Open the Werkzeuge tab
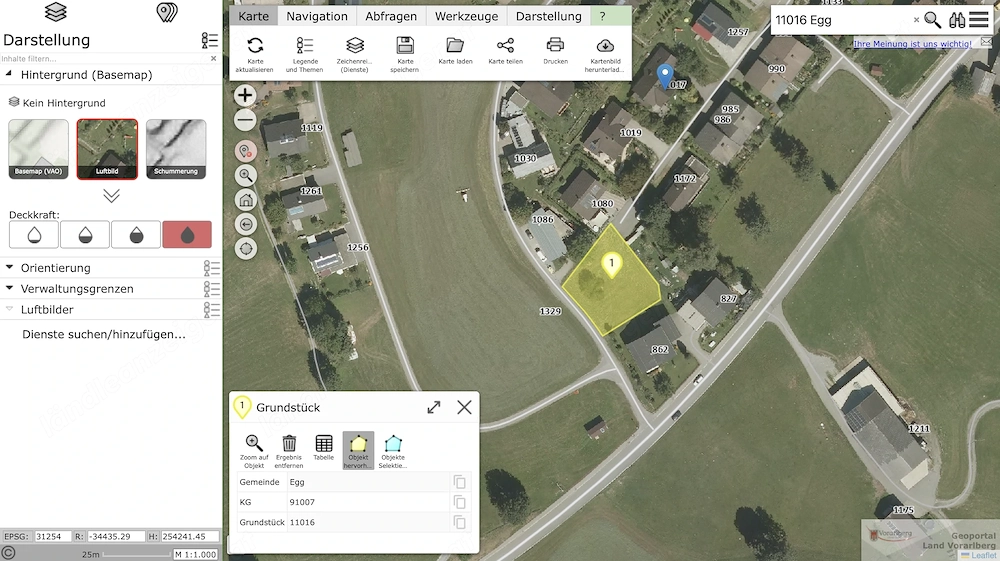This screenshot has width=1000, height=561. pyautogui.click(x=466, y=17)
